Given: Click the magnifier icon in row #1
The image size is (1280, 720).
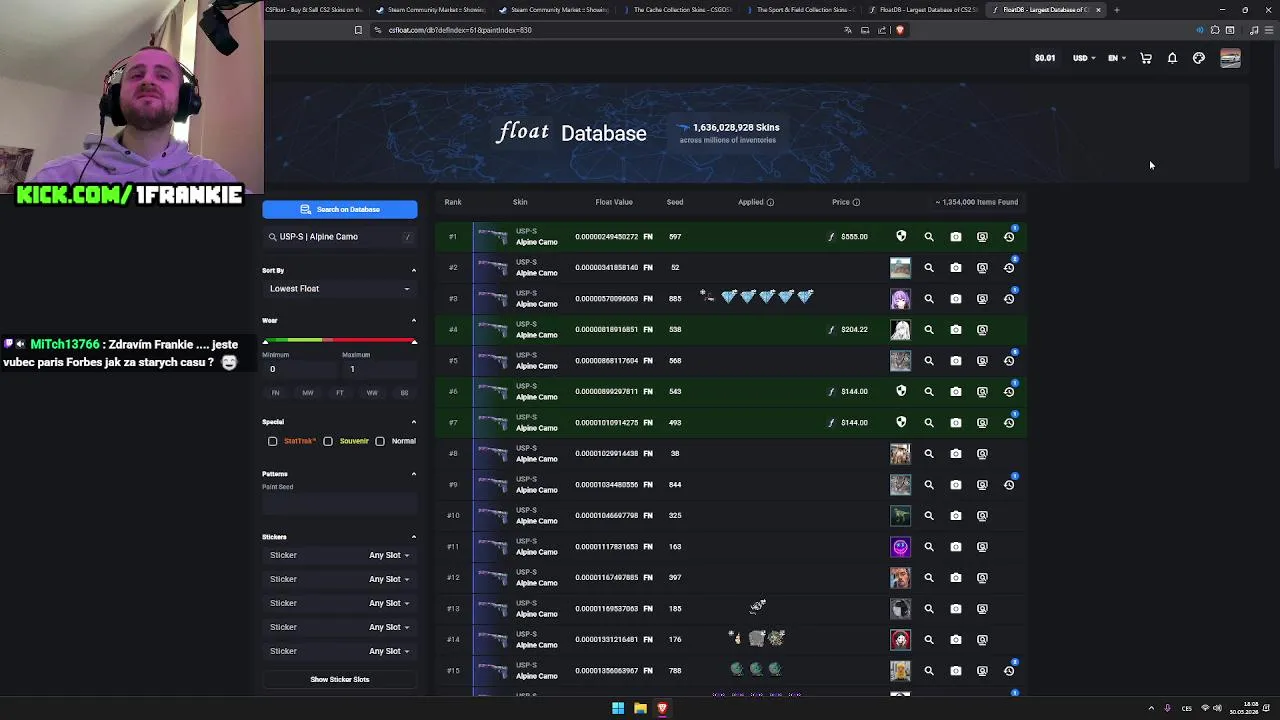Looking at the screenshot, I should tap(929, 237).
